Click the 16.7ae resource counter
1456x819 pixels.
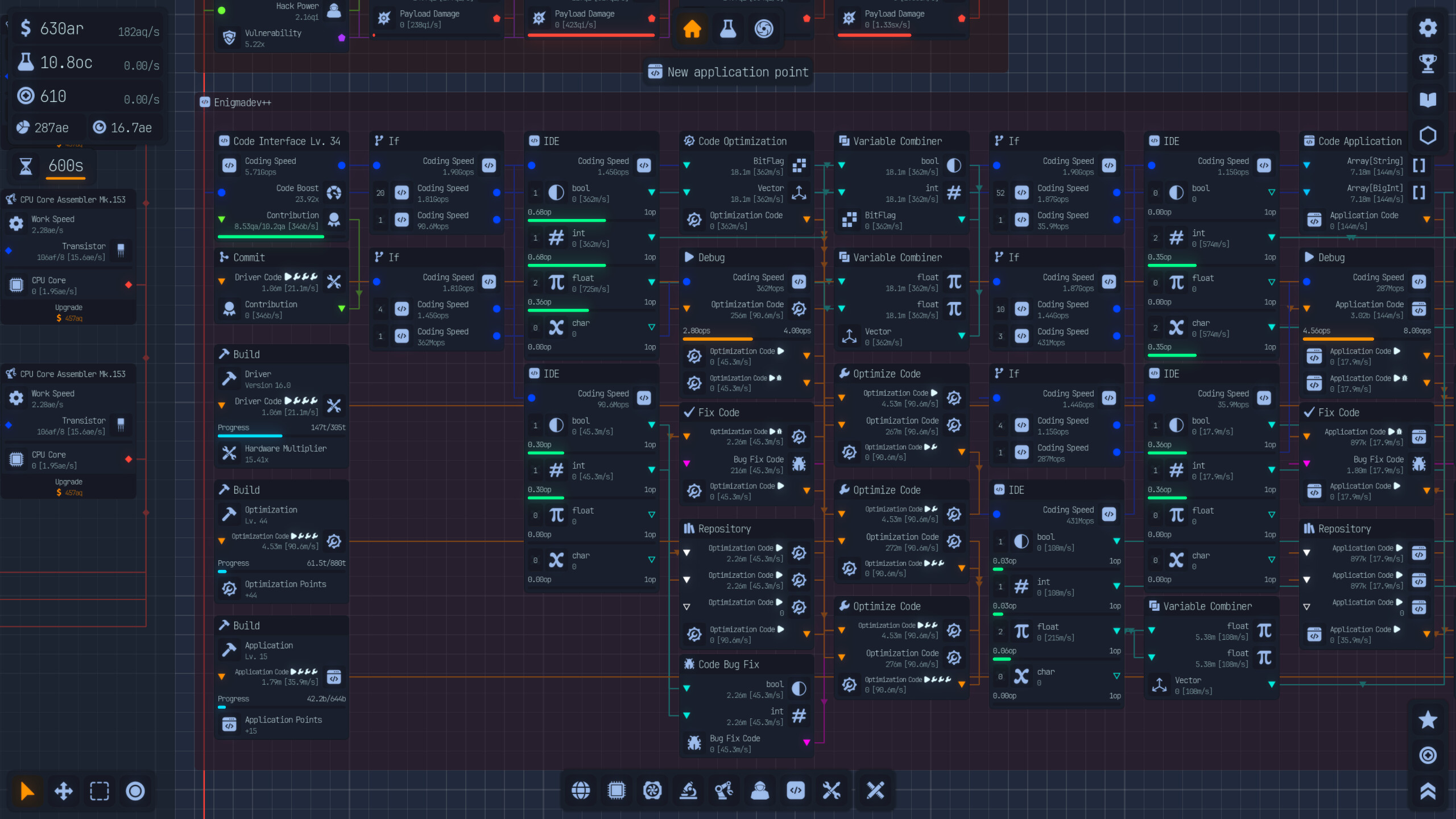pos(126,127)
